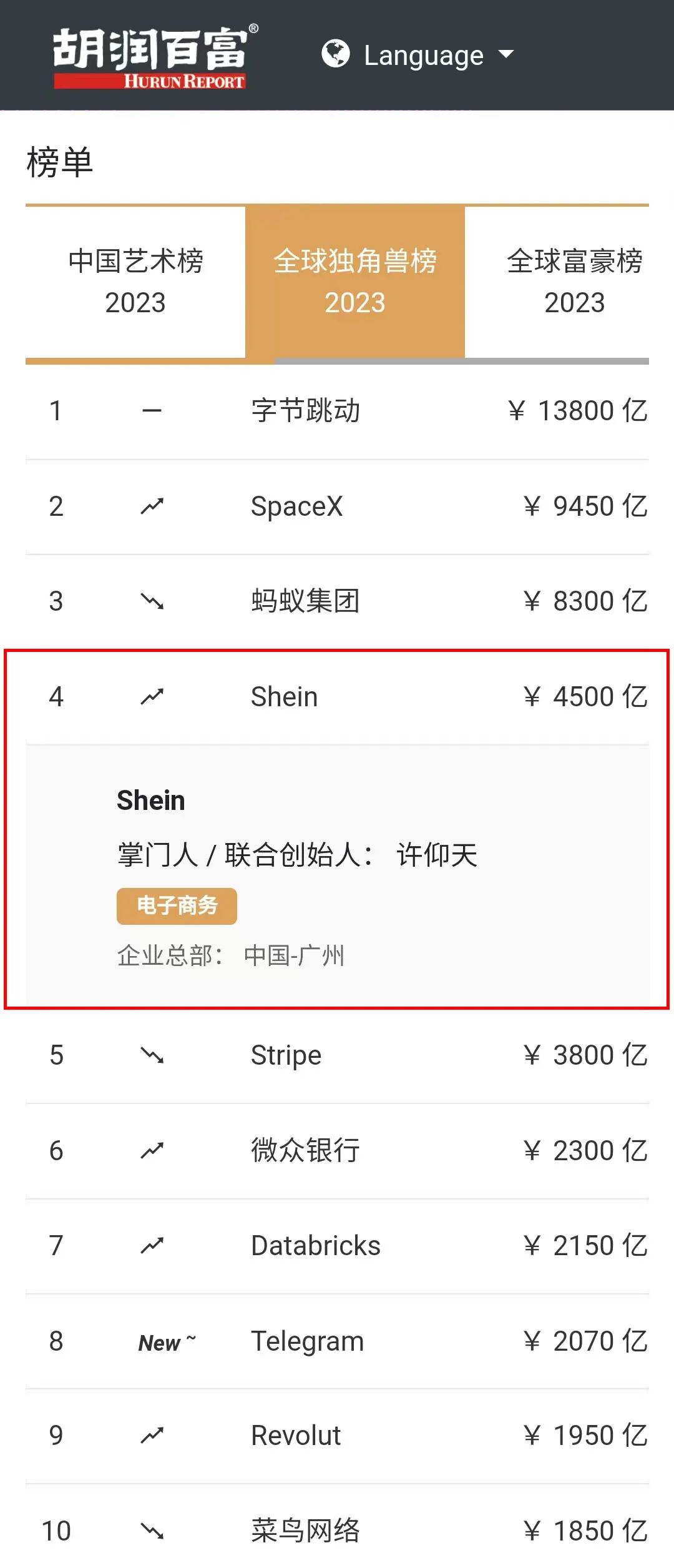Expand the Revolut ranking row
674x1568 pixels.
[337, 1436]
